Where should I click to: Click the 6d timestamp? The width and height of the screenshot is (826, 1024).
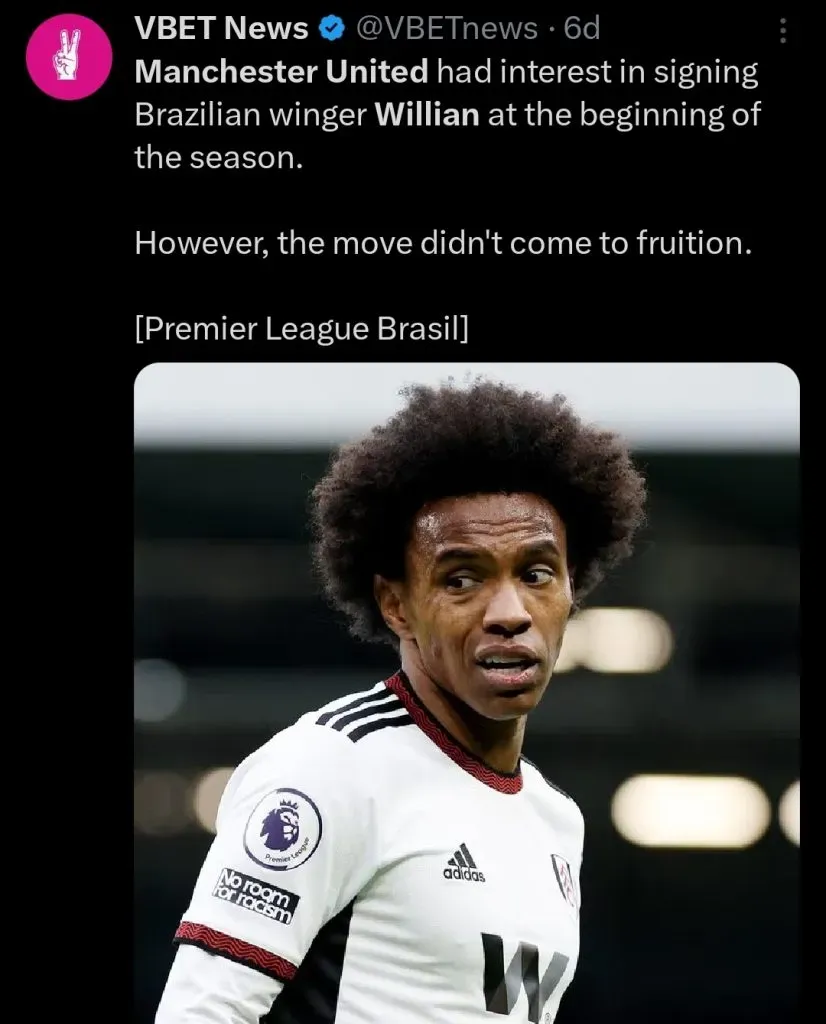pyautogui.click(x=582, y=29)
